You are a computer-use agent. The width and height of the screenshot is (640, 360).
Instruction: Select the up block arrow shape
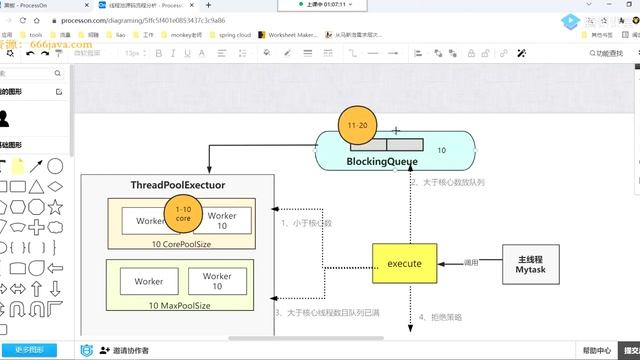coord(36,289)
